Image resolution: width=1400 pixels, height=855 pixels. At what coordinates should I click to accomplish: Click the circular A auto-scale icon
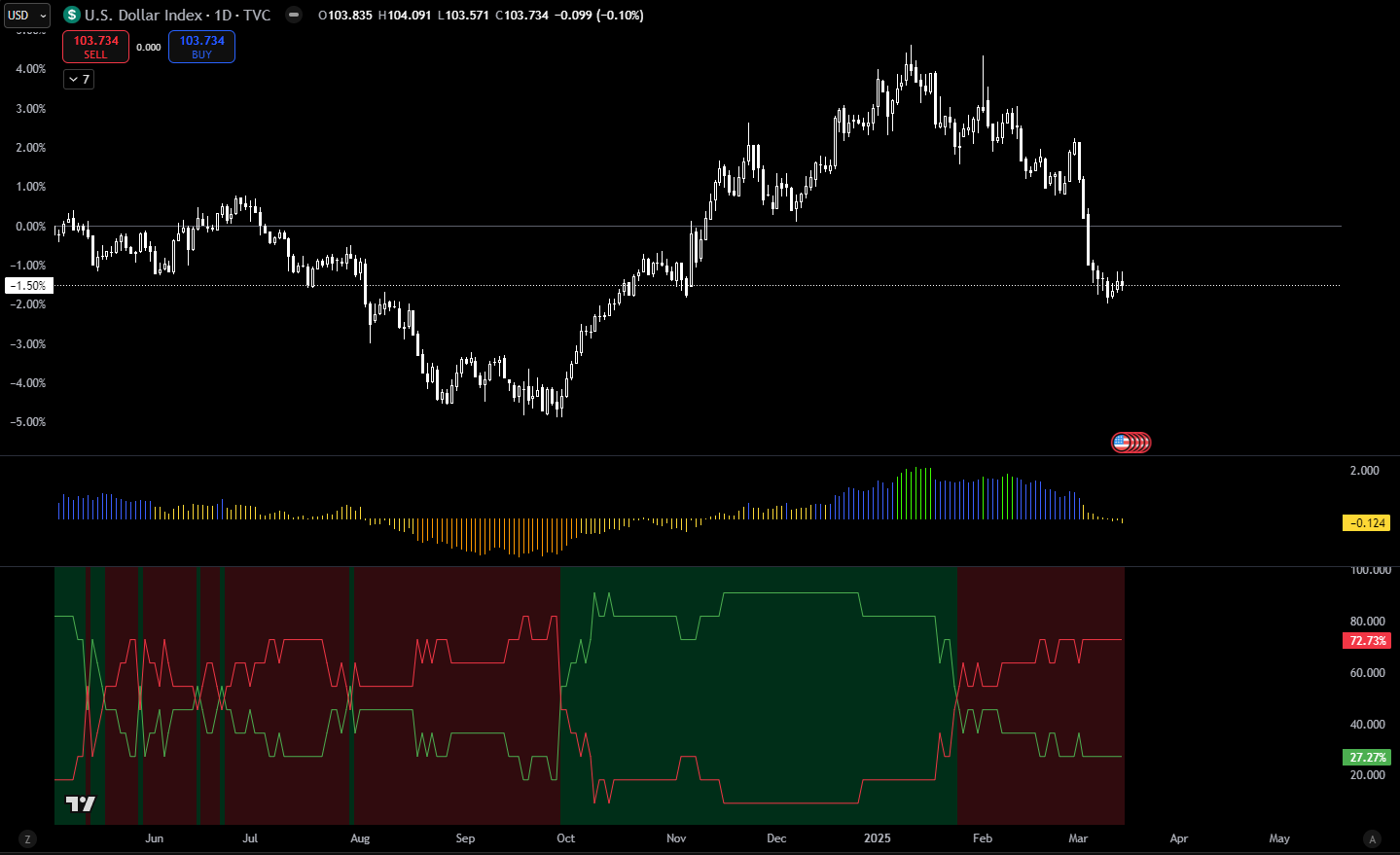(1373, 837)
